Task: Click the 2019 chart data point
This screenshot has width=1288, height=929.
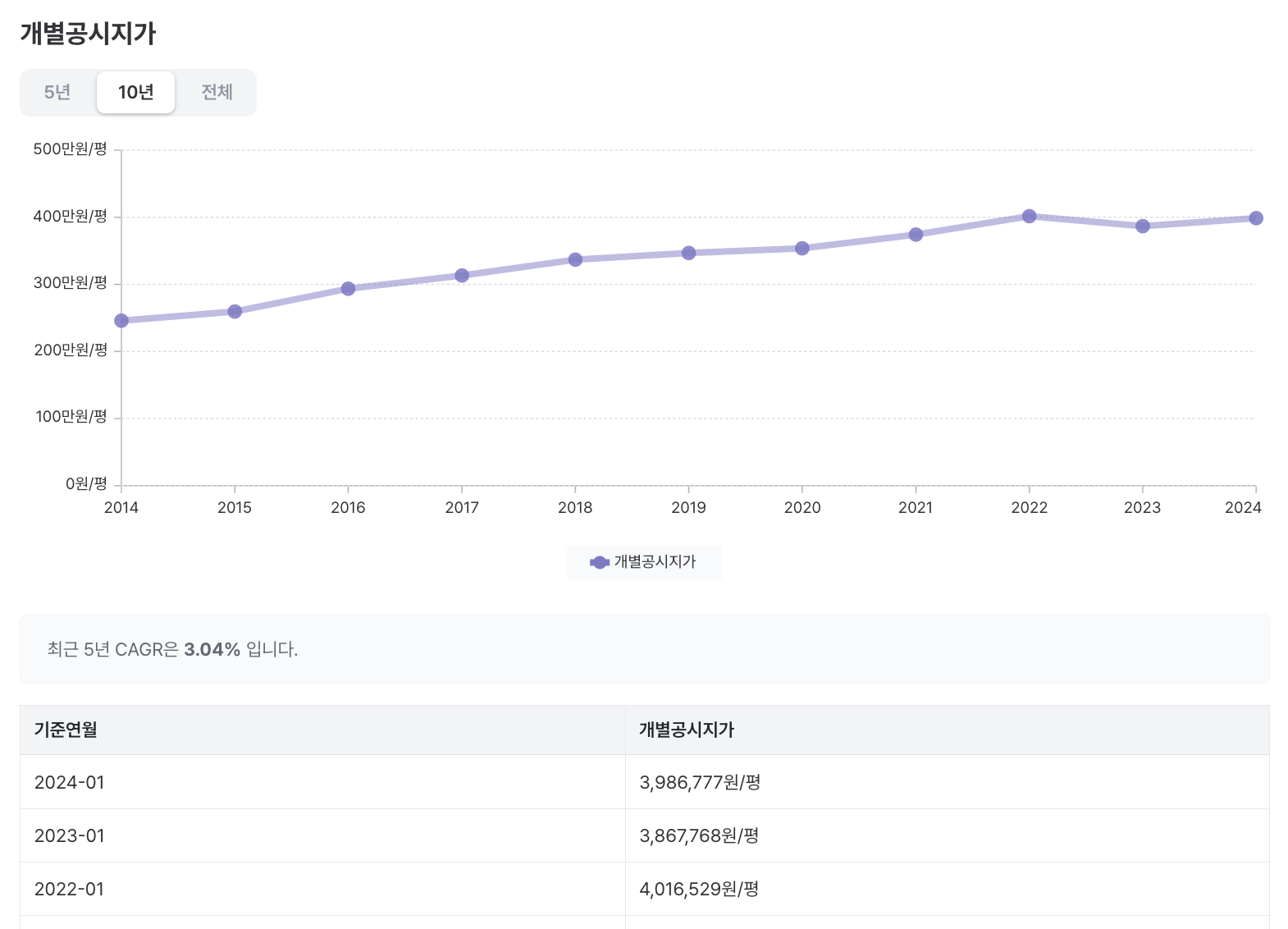Action: coord(688,253)
